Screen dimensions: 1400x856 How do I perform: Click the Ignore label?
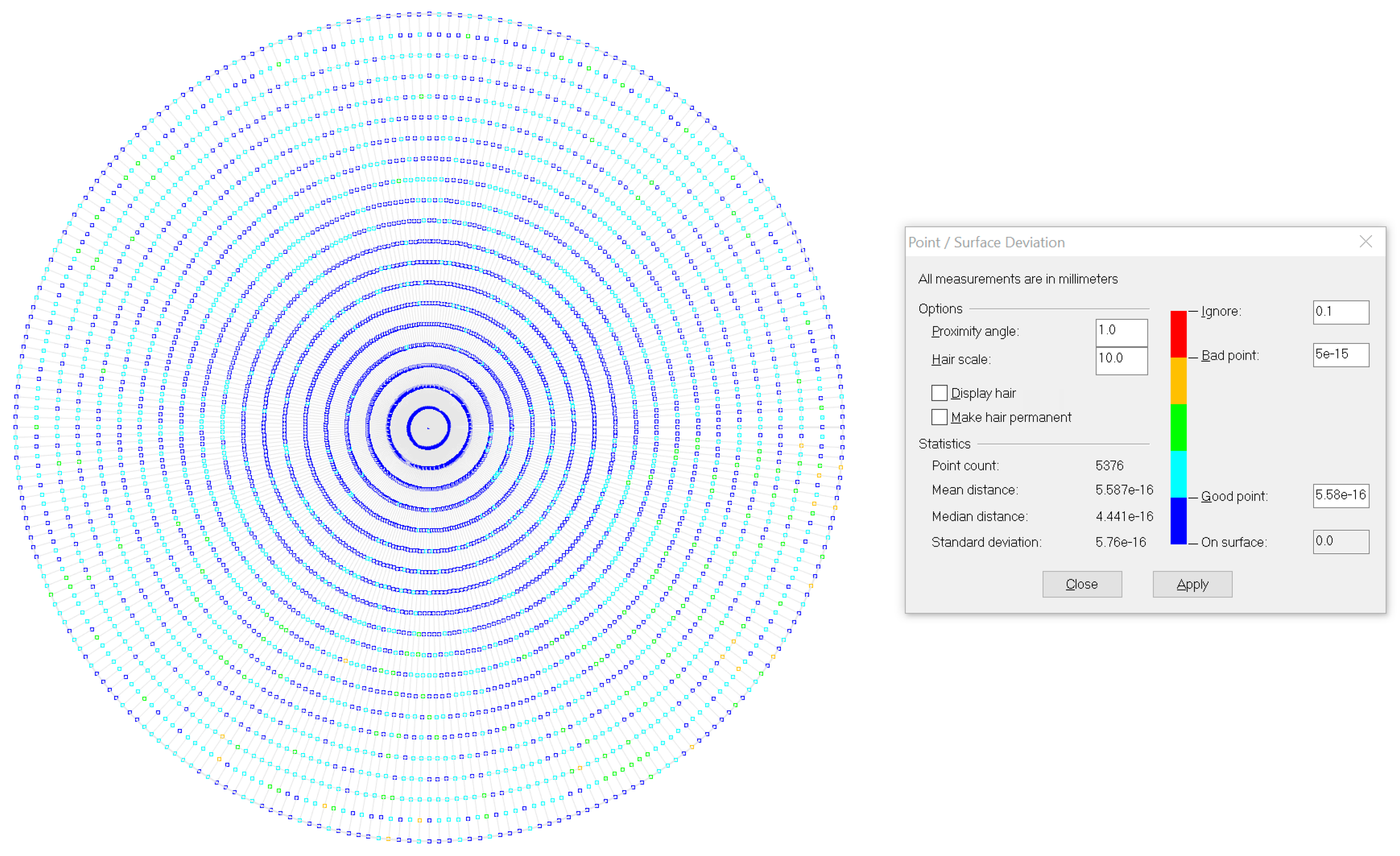[x=1221, y=311]
